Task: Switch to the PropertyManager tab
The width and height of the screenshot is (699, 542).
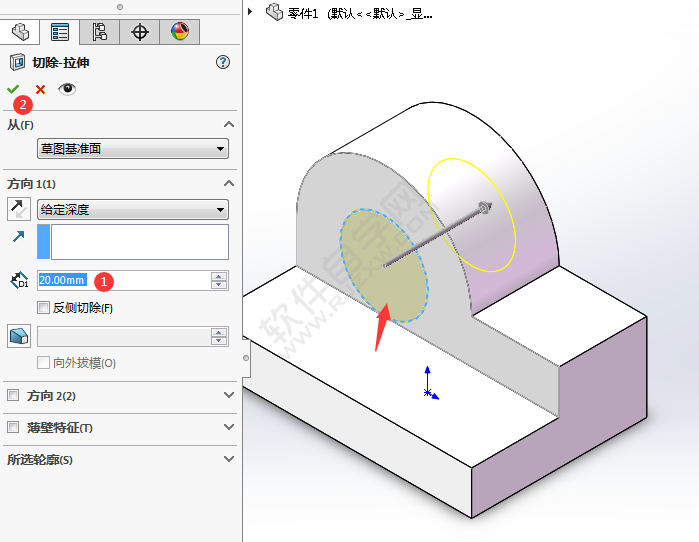Action: pos(60,32)
